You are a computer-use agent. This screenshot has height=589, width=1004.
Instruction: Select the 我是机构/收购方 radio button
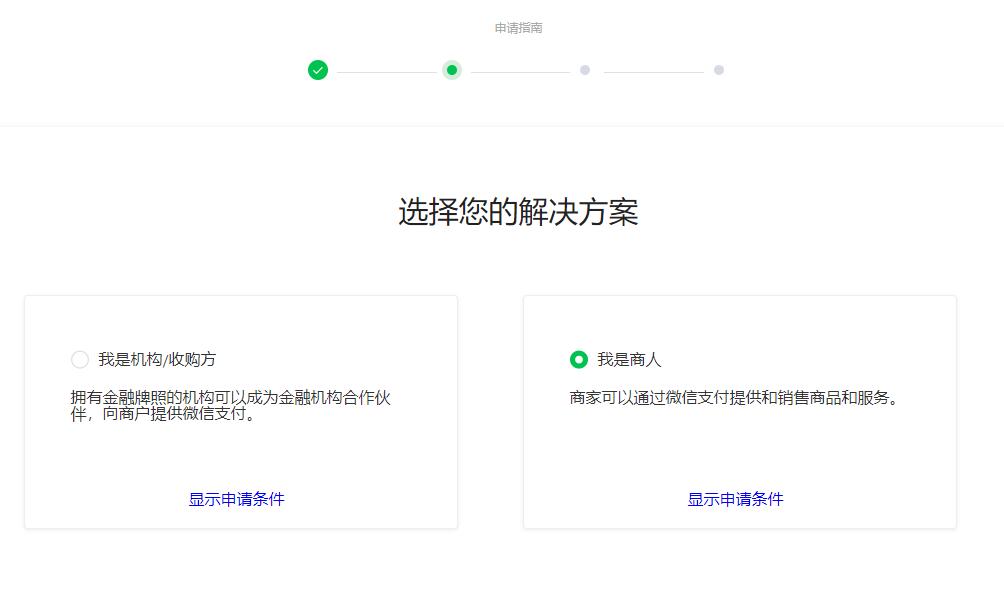click(80, 359)
